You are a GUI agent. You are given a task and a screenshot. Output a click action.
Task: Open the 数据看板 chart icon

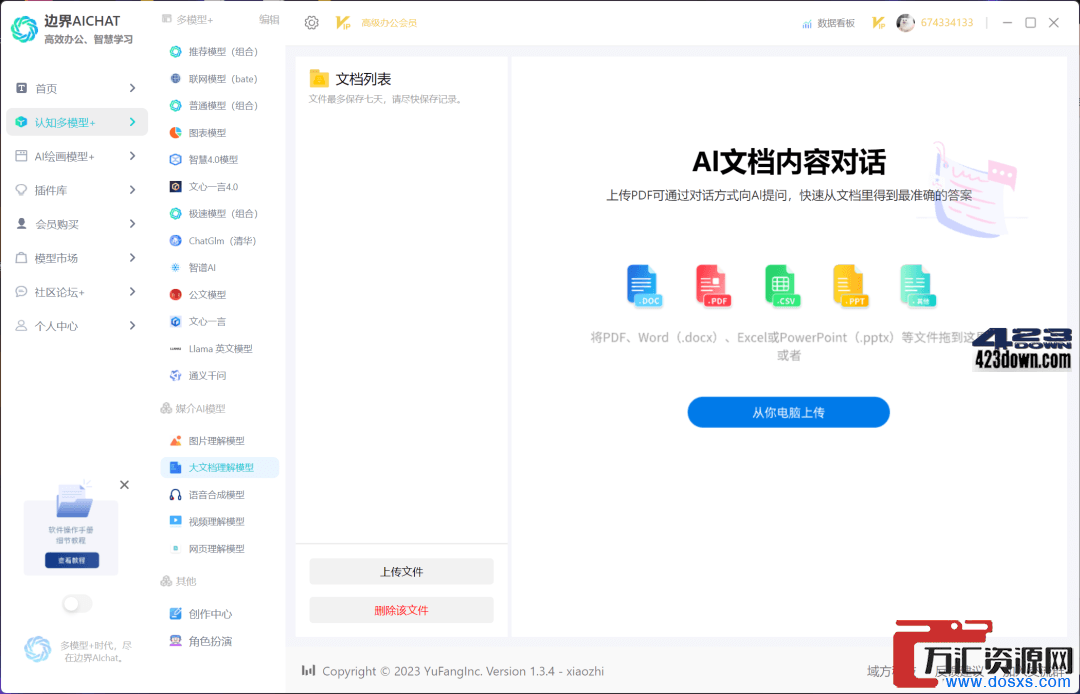pos(807,23)
